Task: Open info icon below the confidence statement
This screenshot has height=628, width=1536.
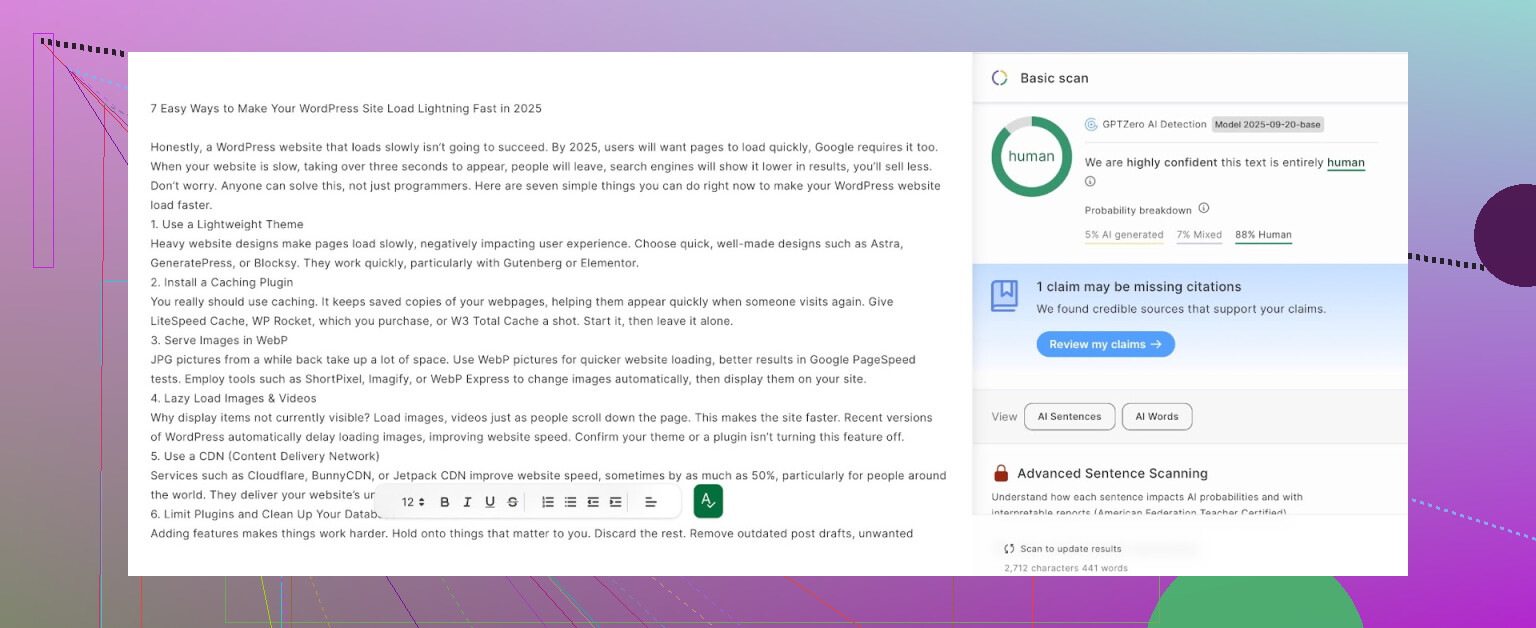Action: pyautogui.click(x=1090, y=182)
